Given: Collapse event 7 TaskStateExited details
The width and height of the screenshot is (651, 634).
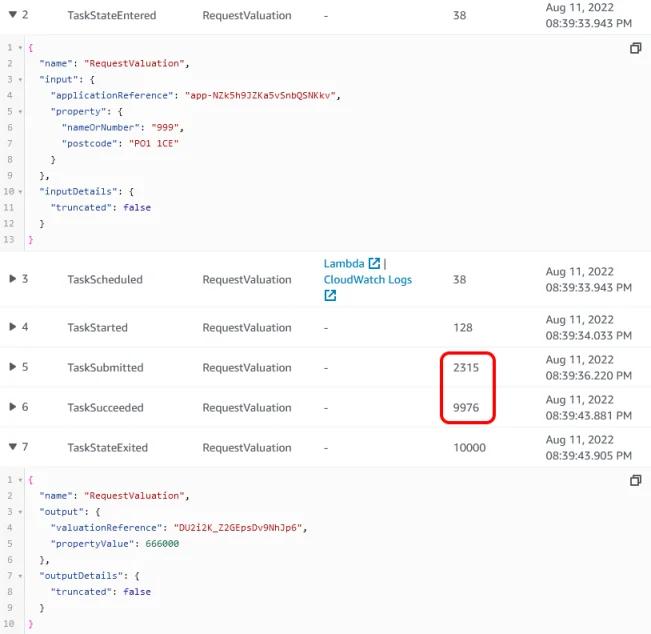Looking at the screenshot, I should coord(12,447).
